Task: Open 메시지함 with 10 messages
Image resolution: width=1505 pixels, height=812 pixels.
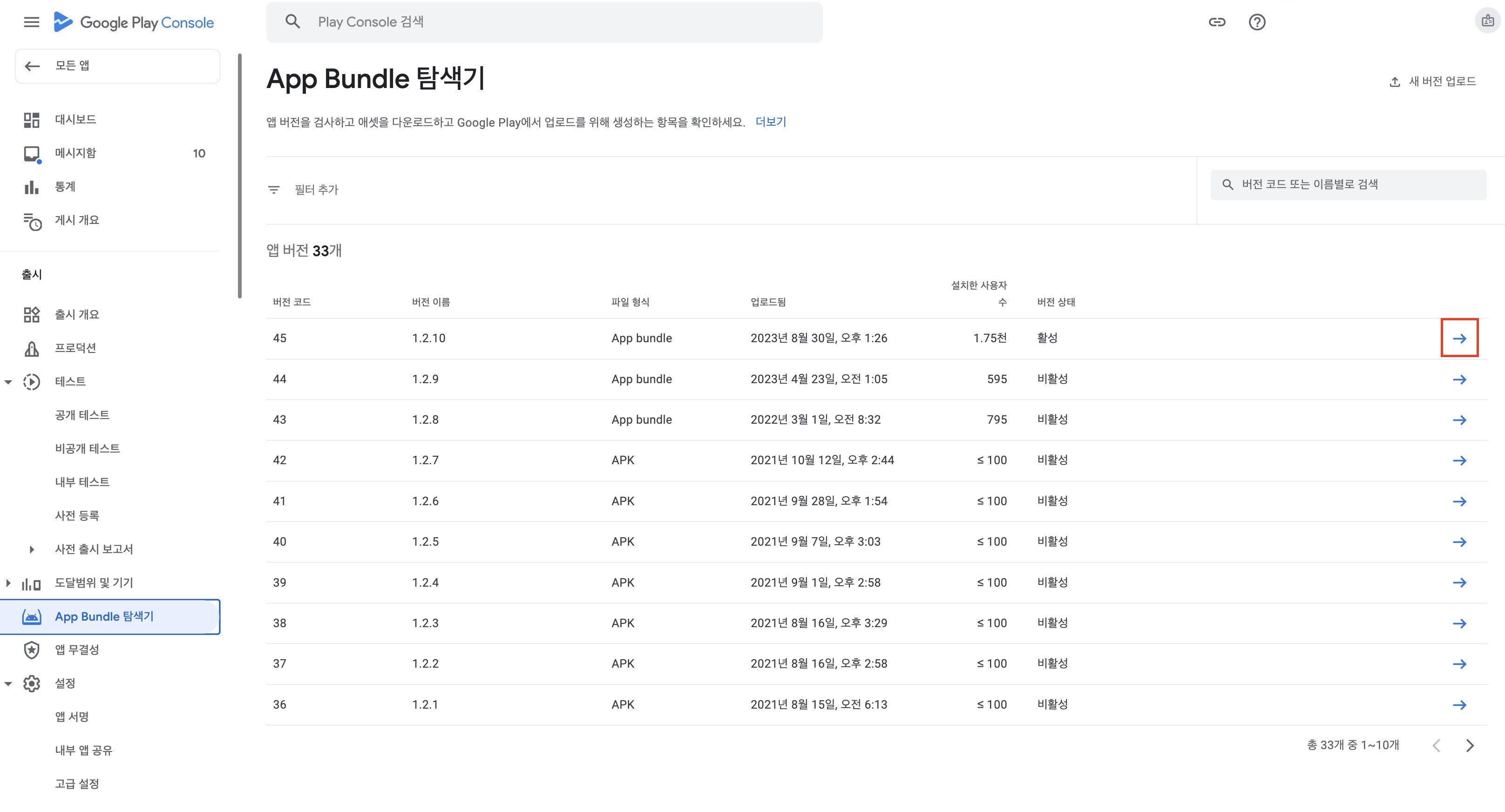Action: click(75, 153)
